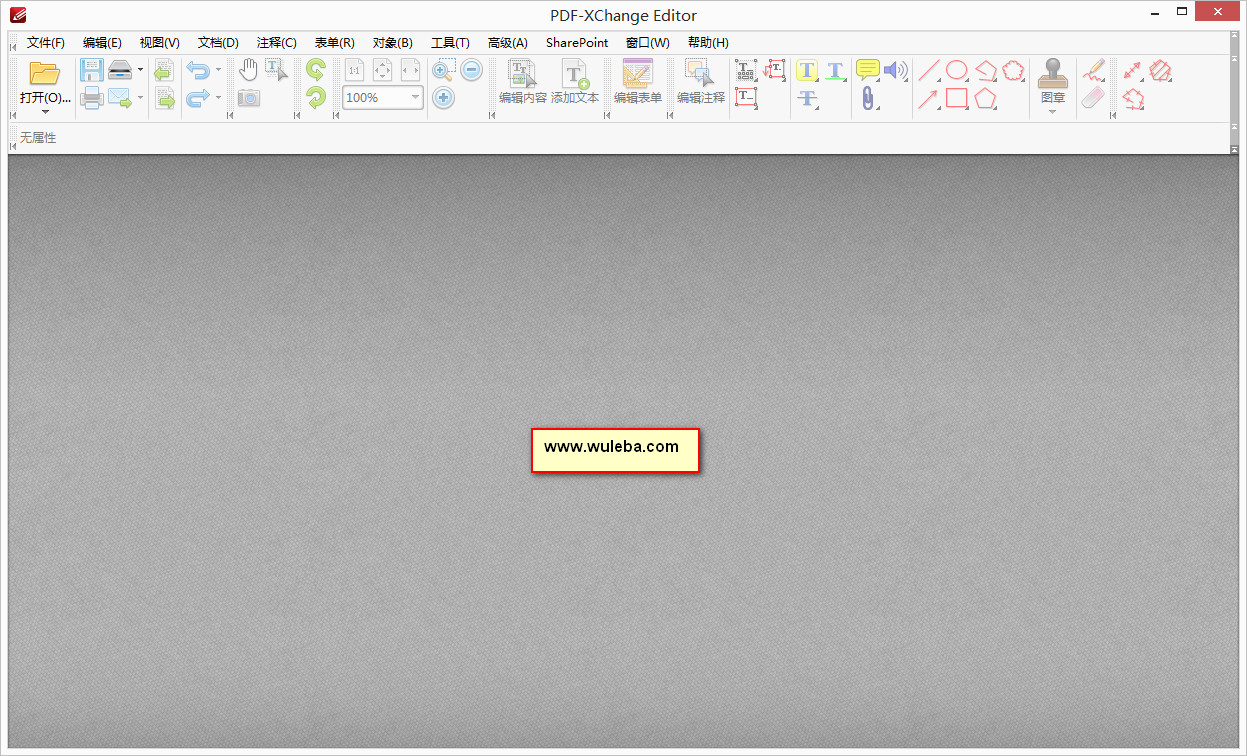Expand the Scanner options dropdown arrow
Viewport: 1247px width, 756px height.
(140, 70)
